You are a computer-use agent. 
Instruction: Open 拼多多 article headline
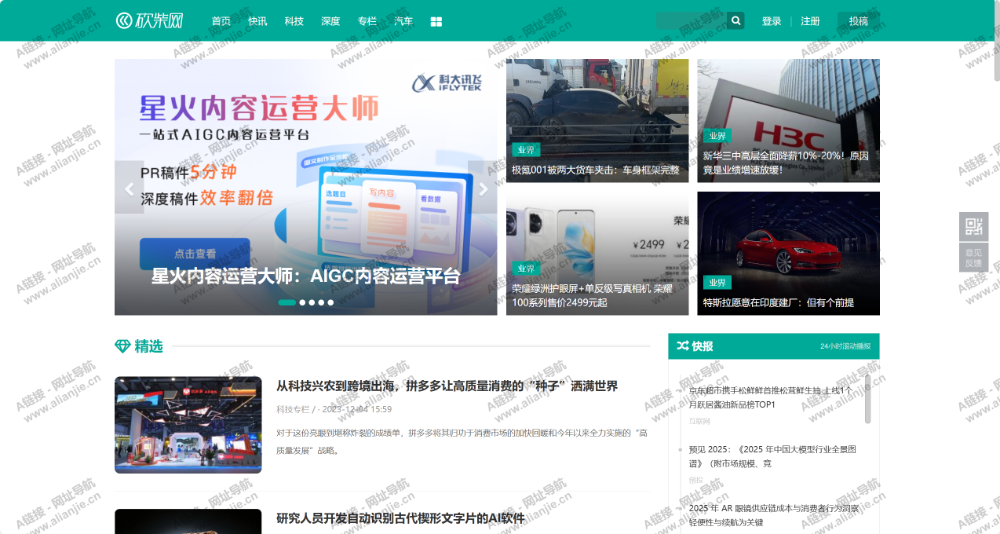446,386
